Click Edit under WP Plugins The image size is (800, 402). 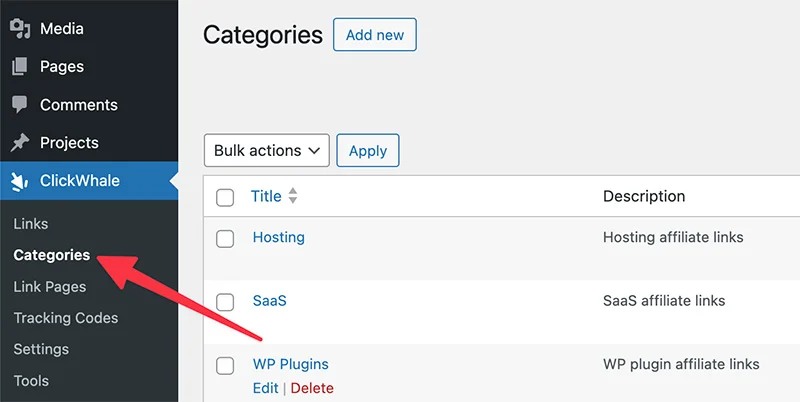click(x=265, y=388)
